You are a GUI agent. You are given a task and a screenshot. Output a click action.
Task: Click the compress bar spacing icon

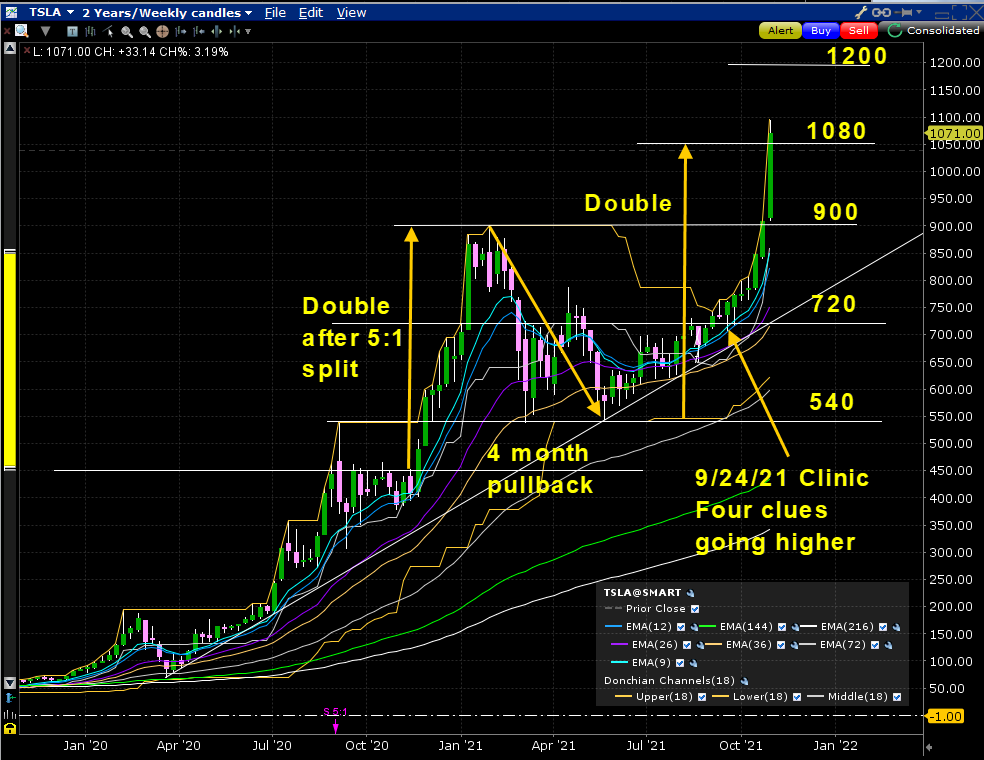pyautogui.click(x=235, y=31)
